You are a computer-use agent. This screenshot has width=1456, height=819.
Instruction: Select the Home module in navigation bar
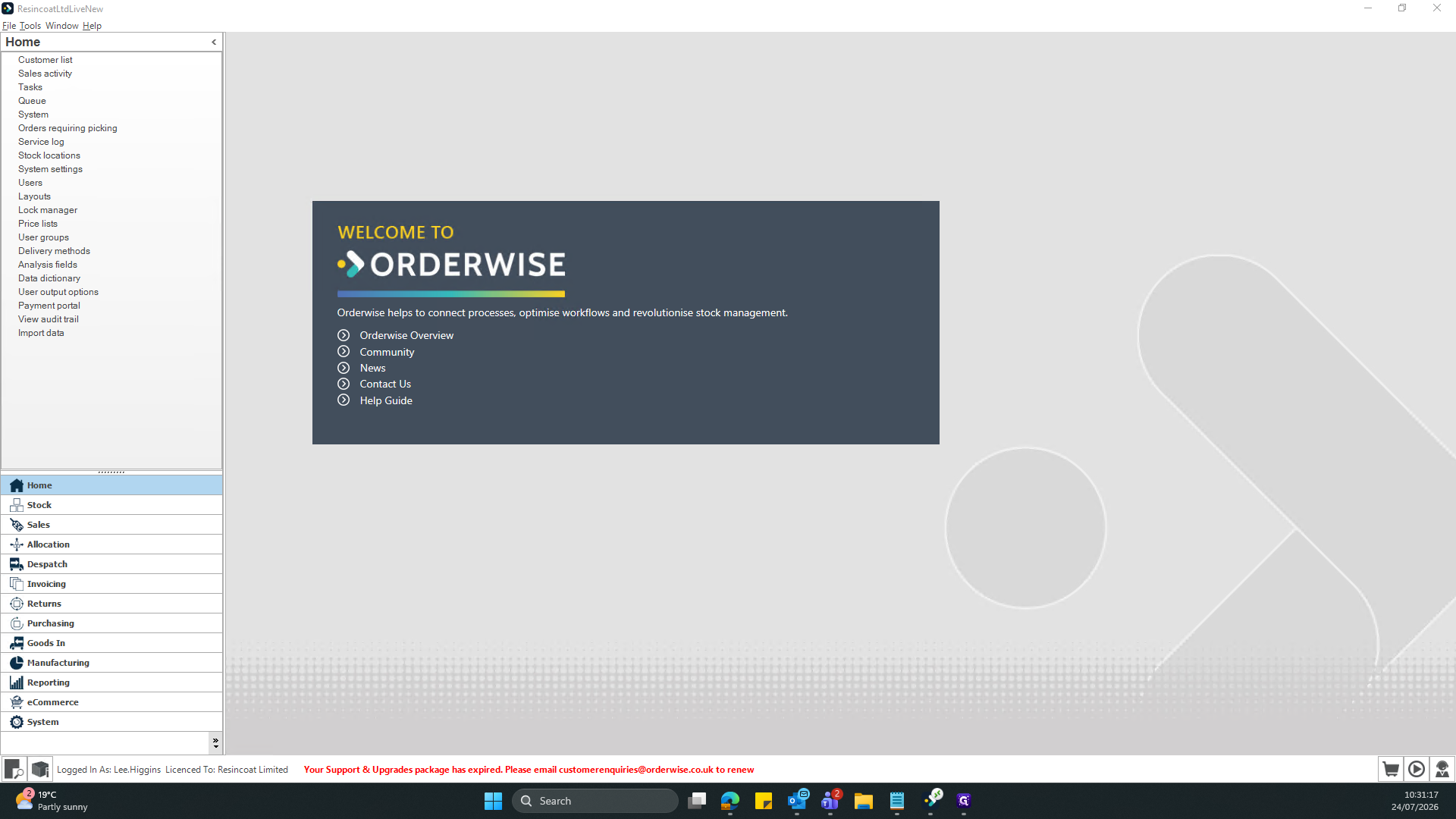click(x=111, y=485)
